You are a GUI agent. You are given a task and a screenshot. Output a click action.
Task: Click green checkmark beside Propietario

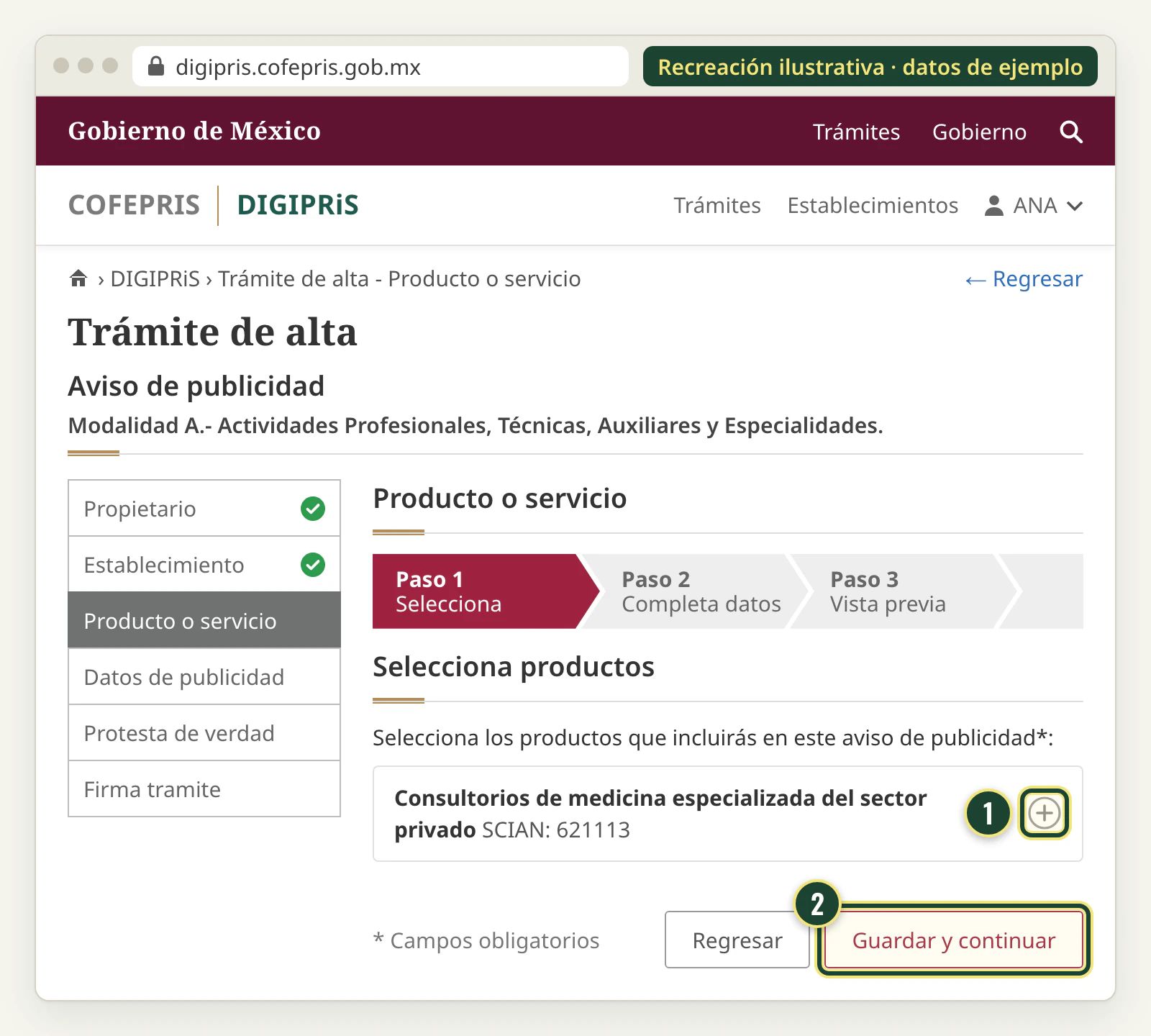pos(313,509)
